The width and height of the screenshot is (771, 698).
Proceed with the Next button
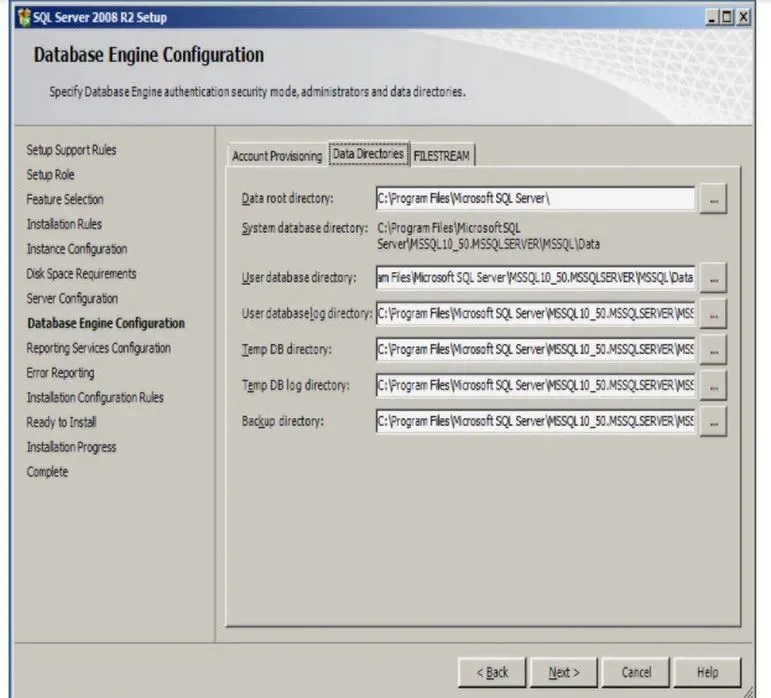click(x=564, y=672)
